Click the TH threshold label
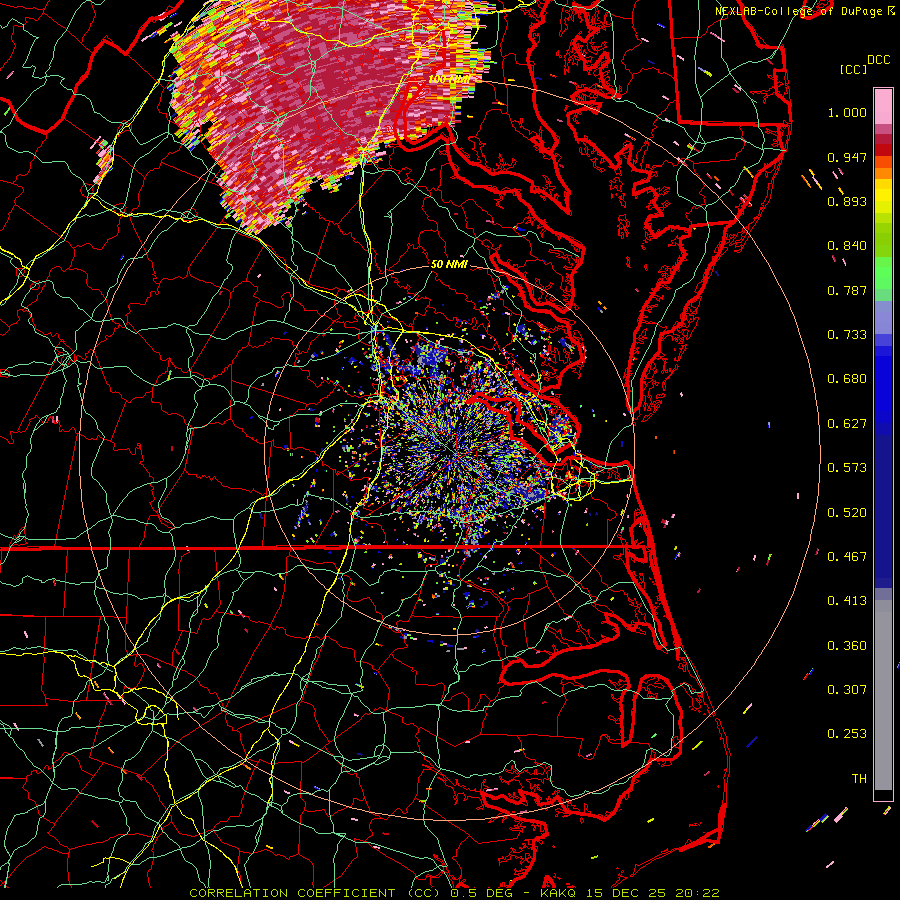 point(859,779)
